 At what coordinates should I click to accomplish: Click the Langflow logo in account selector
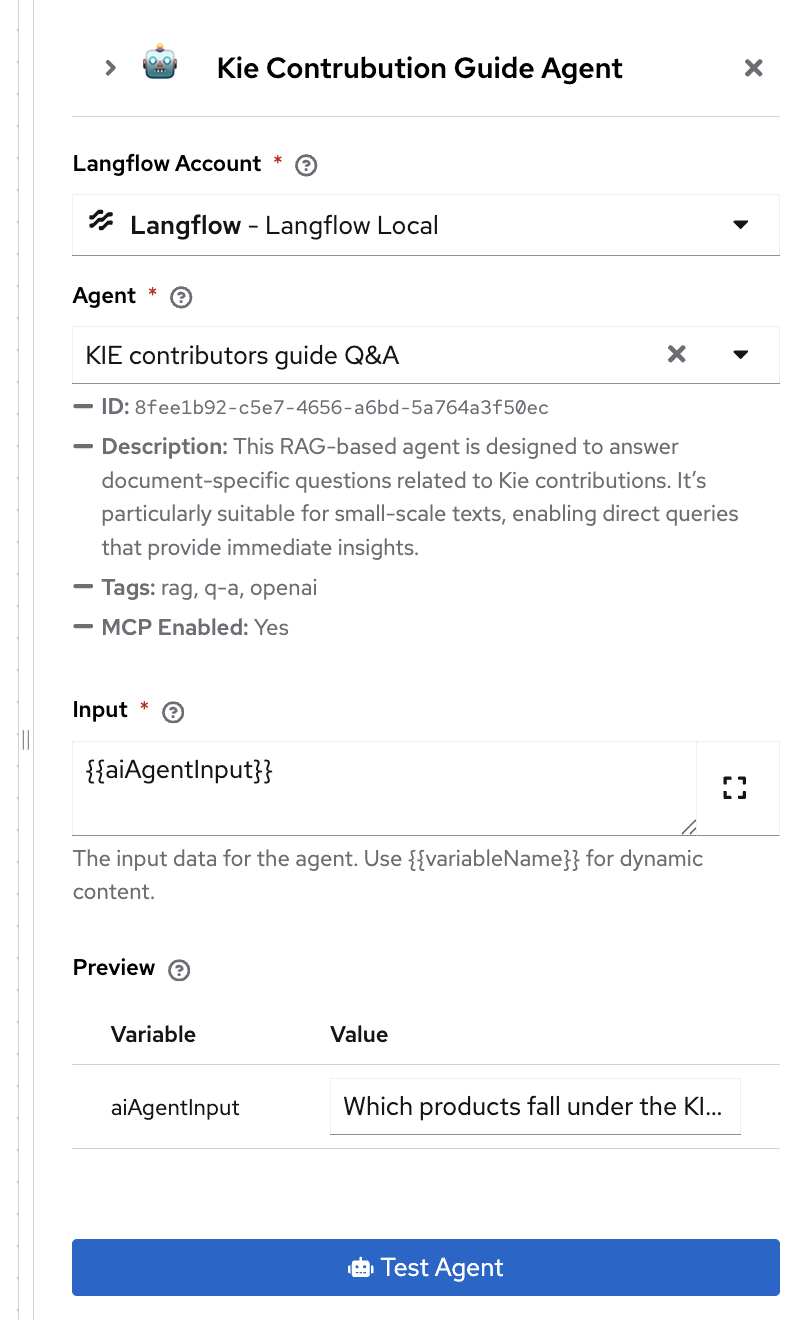tap(102, 223)
